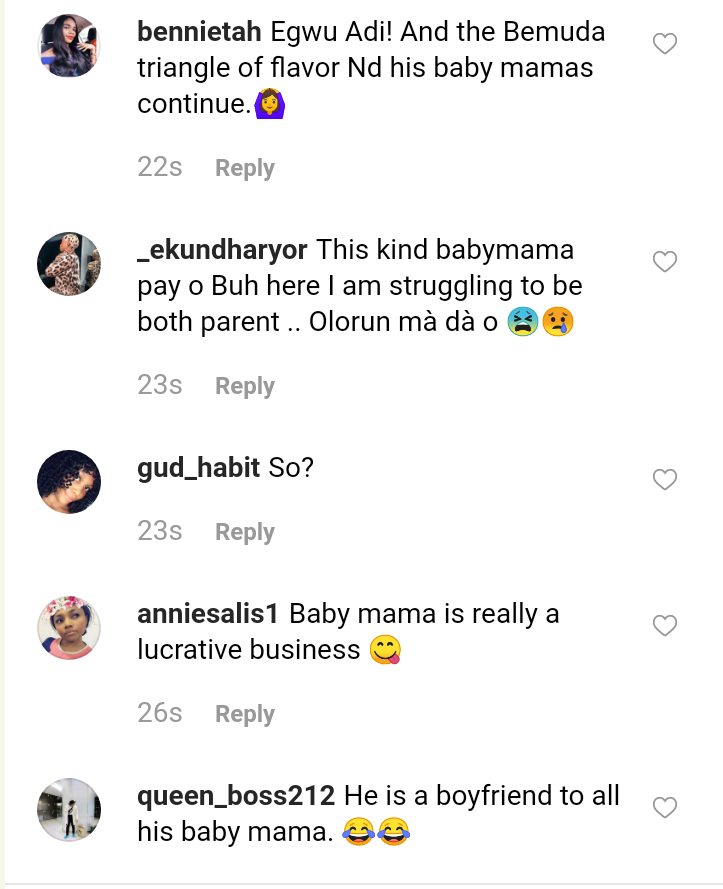
Task: Like bennietah's comment with the heart
Action: pos(665,44)
